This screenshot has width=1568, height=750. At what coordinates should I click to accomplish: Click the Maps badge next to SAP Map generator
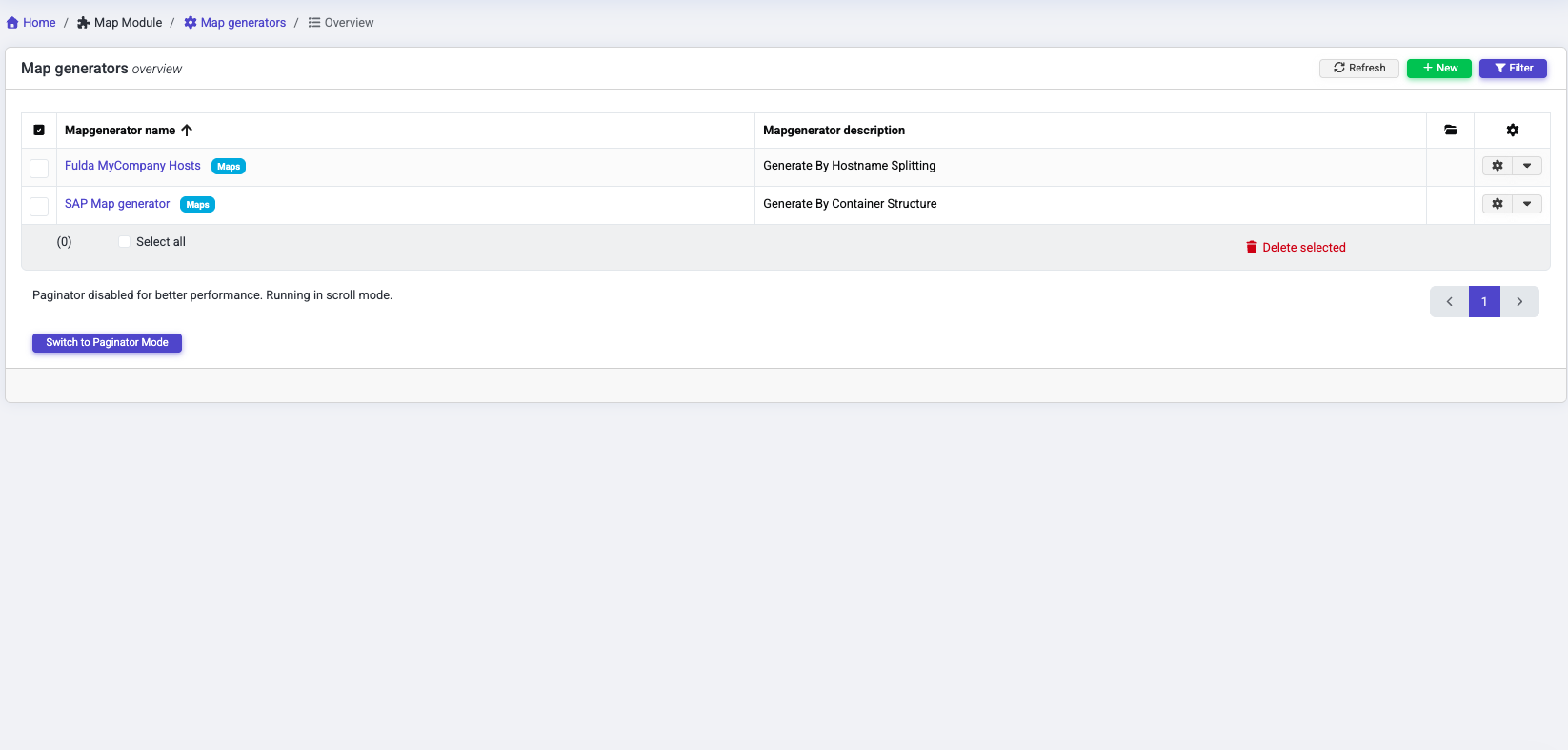click(x=197, y=205)
